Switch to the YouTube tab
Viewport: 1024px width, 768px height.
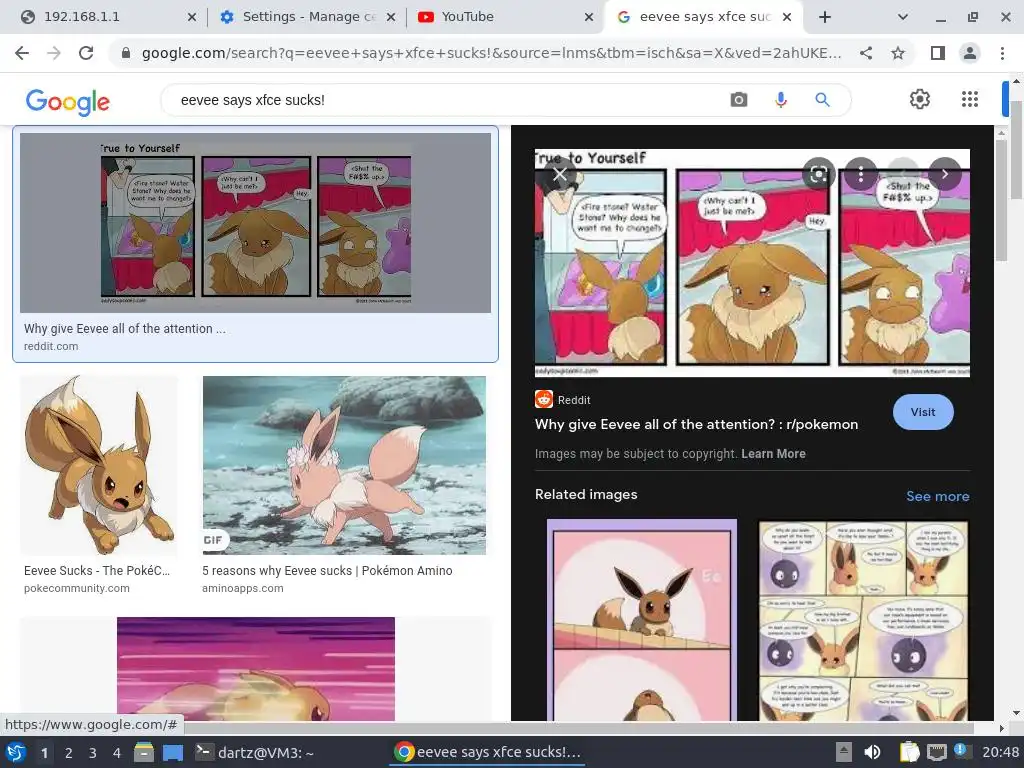(502, 17)
